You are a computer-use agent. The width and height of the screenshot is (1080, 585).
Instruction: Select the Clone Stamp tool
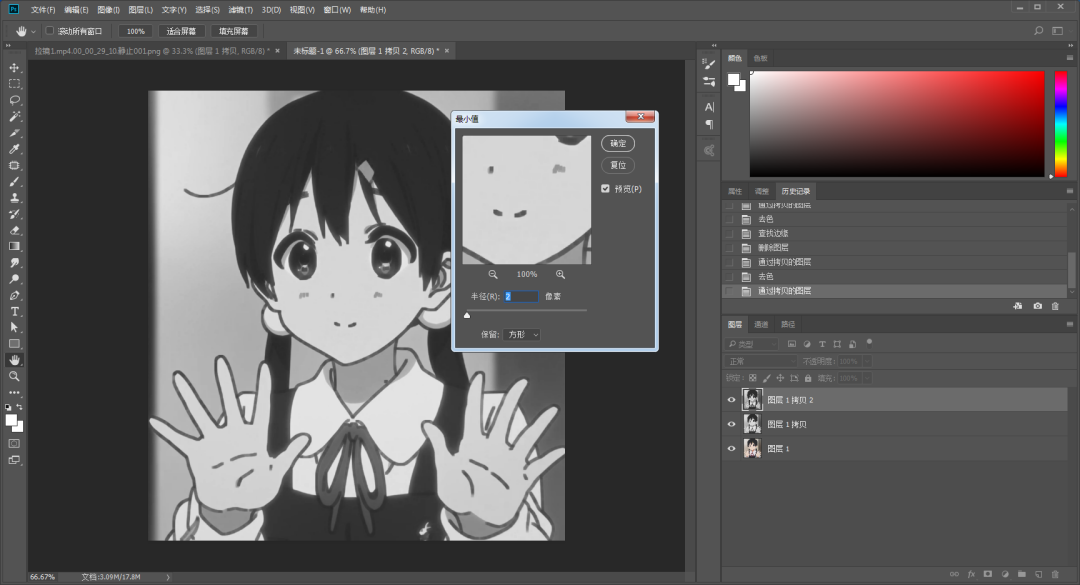pos(14,198)
